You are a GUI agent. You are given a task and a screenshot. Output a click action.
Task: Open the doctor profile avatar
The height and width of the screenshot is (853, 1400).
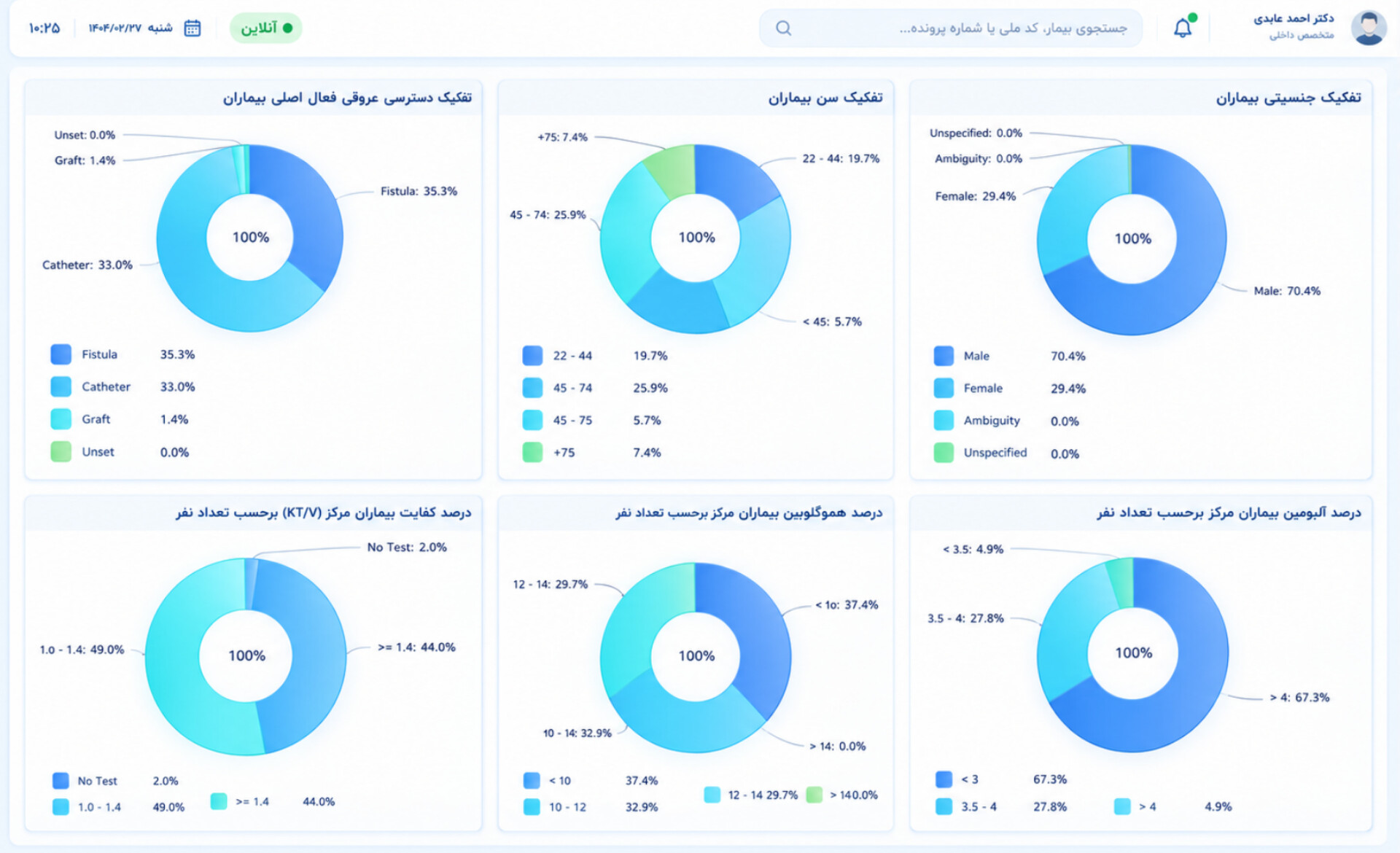(1368, 28)
